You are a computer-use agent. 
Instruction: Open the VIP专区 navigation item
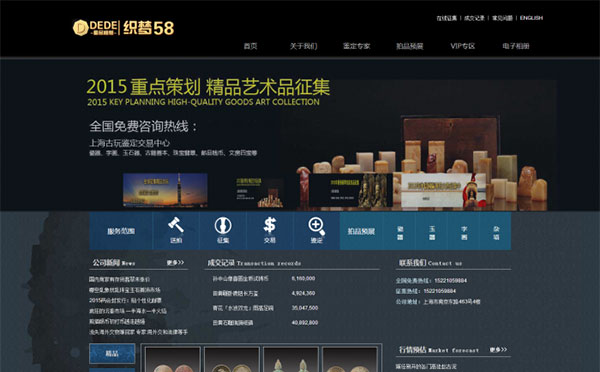(x=463, y=46)
